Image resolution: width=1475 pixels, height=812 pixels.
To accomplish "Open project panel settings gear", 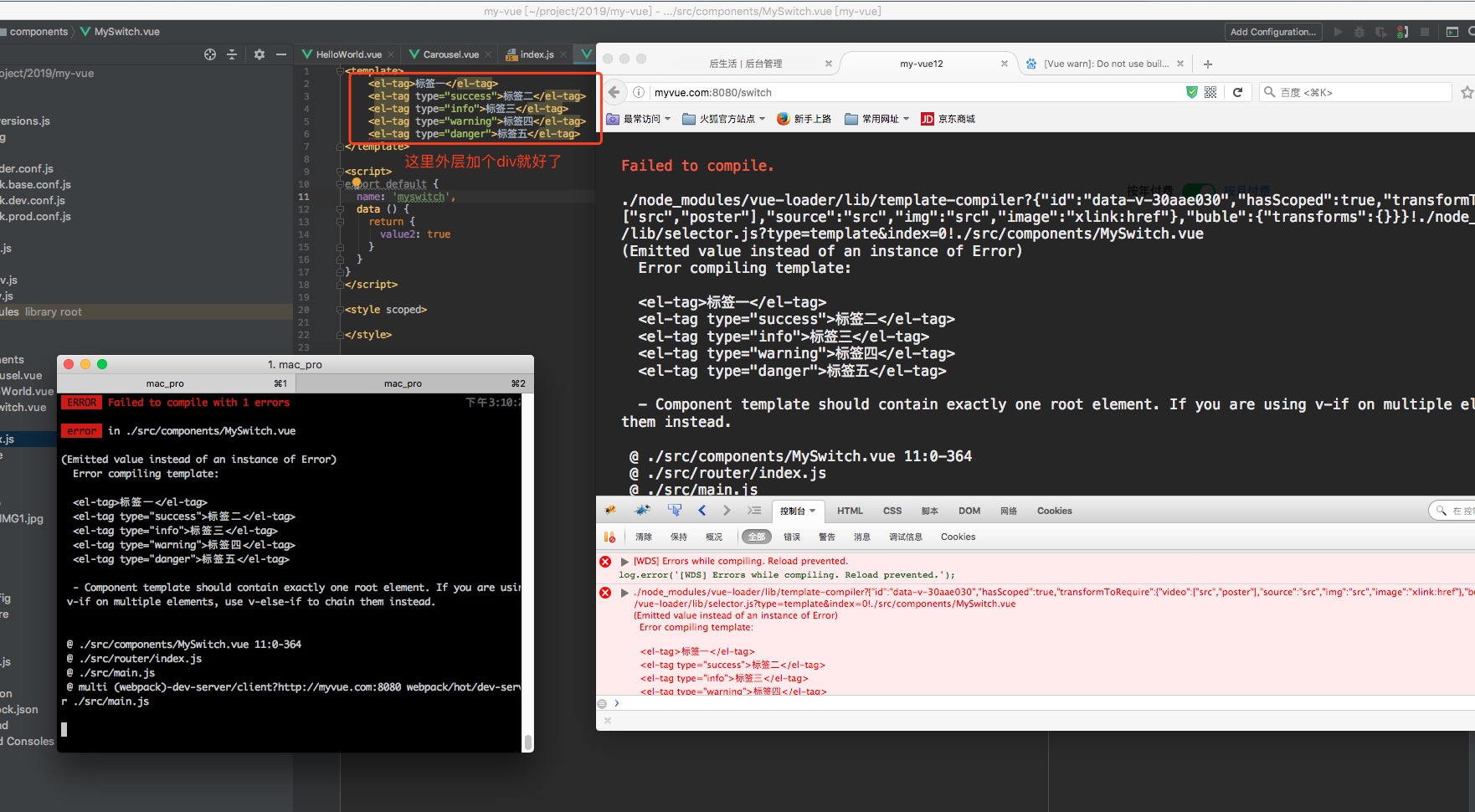I will click(x=260, y=54).
